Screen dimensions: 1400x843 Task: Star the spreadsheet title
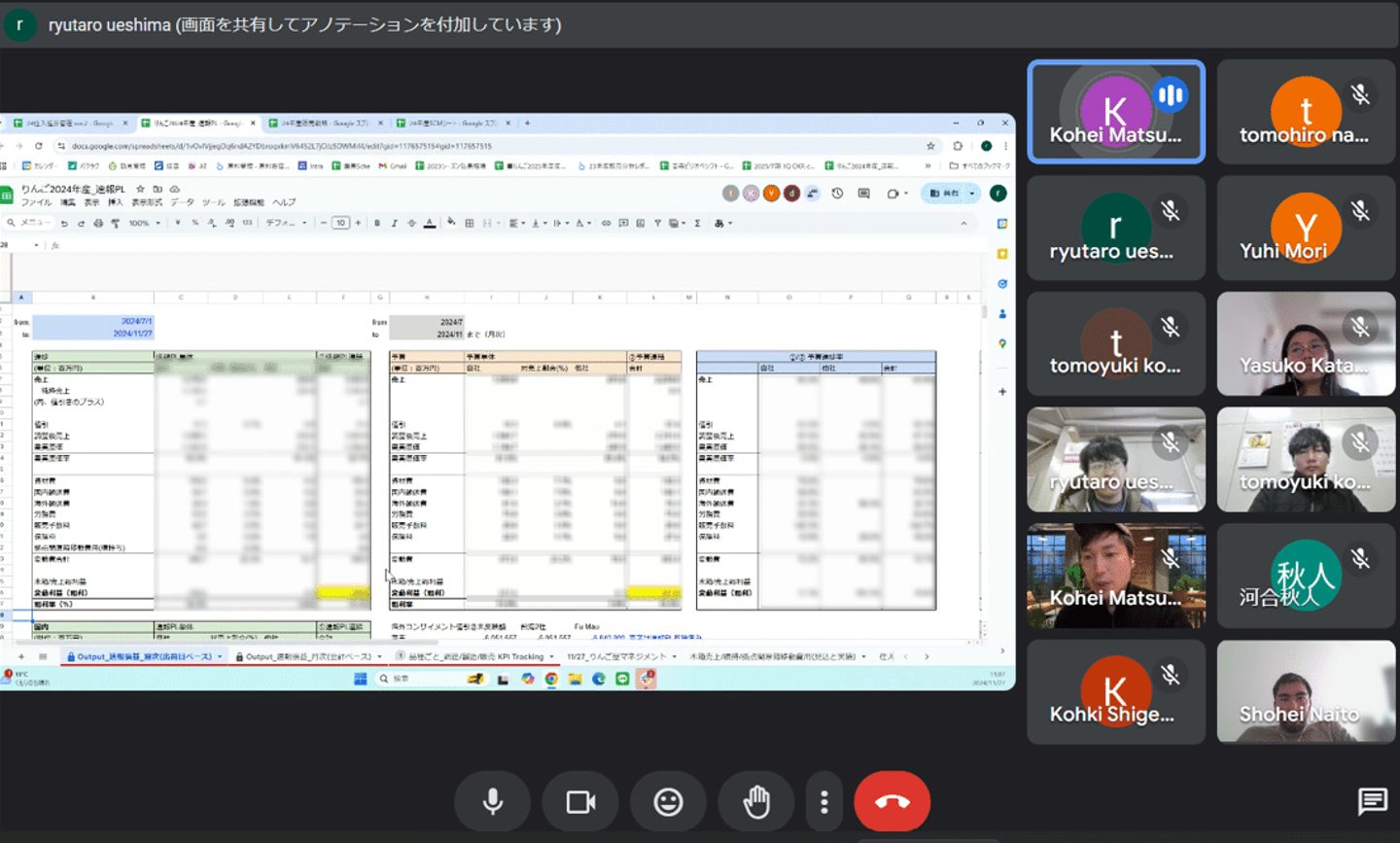click(x=140, y=190)
